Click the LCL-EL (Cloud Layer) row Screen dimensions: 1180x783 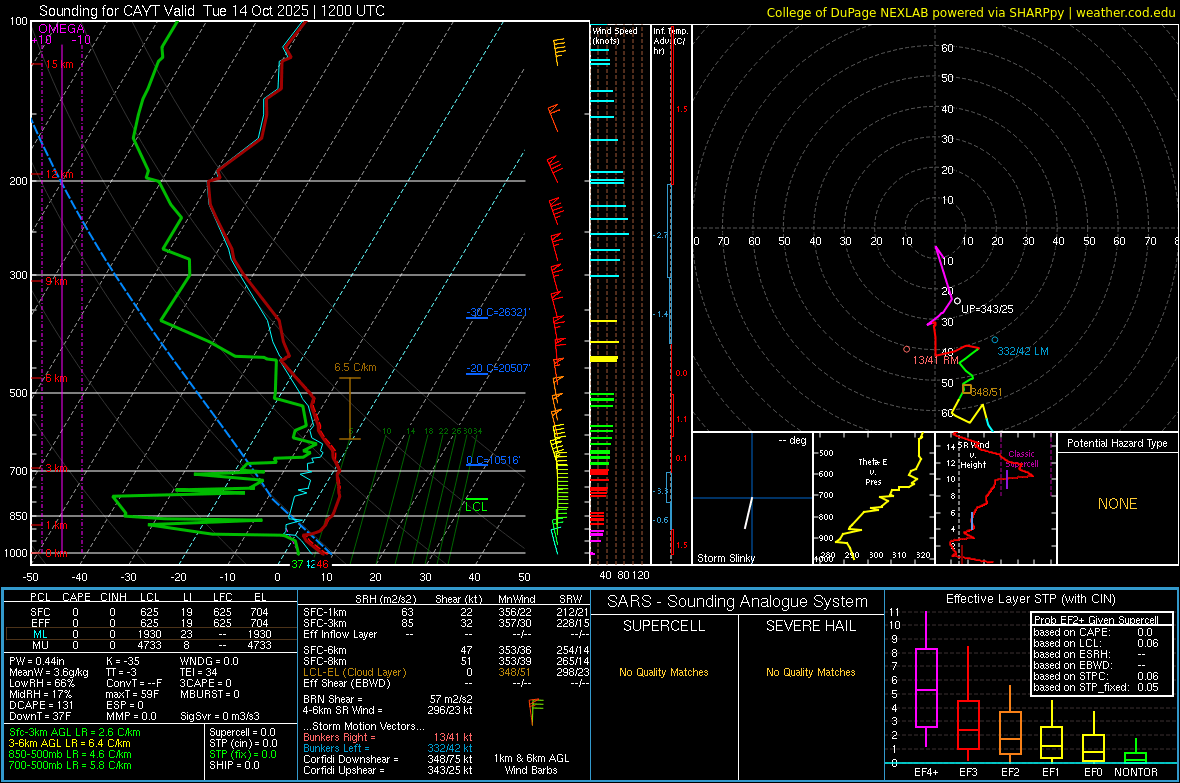click(446, 672)
